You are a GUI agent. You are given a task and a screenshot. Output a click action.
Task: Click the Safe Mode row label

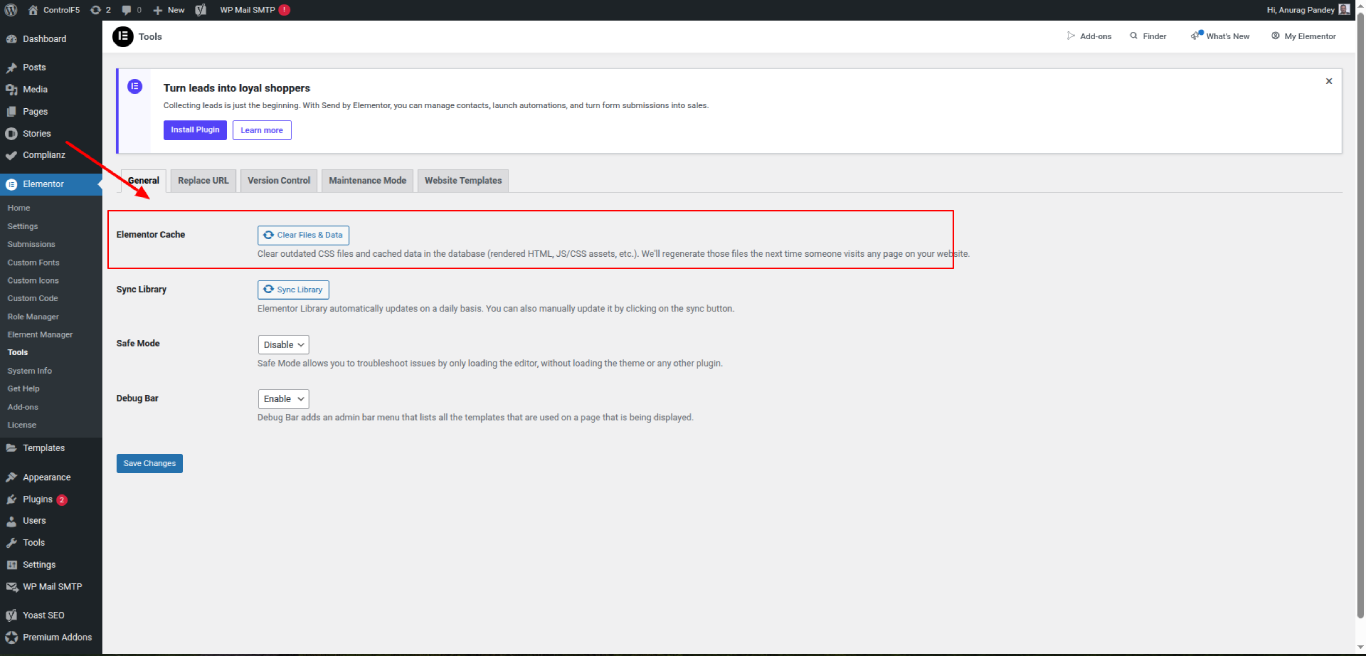[x=138, y=343]
